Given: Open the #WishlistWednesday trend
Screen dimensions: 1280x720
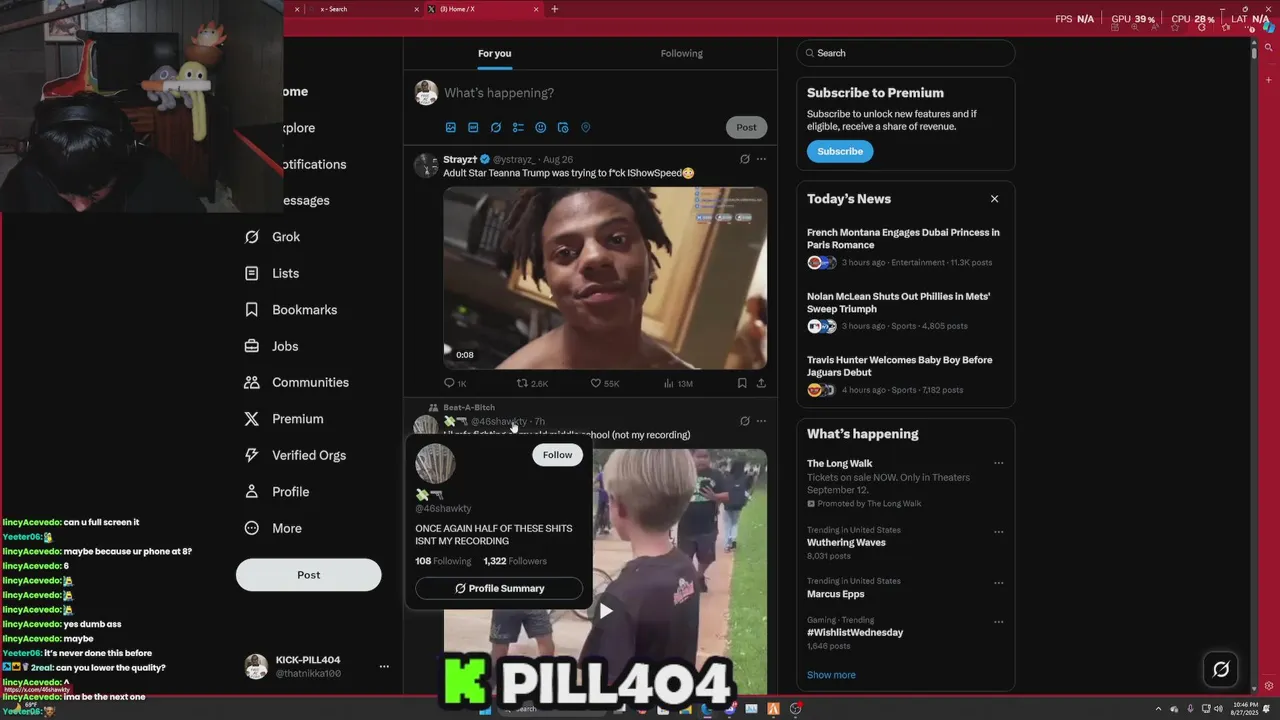Looking at the screenshot, I should 855,632.
